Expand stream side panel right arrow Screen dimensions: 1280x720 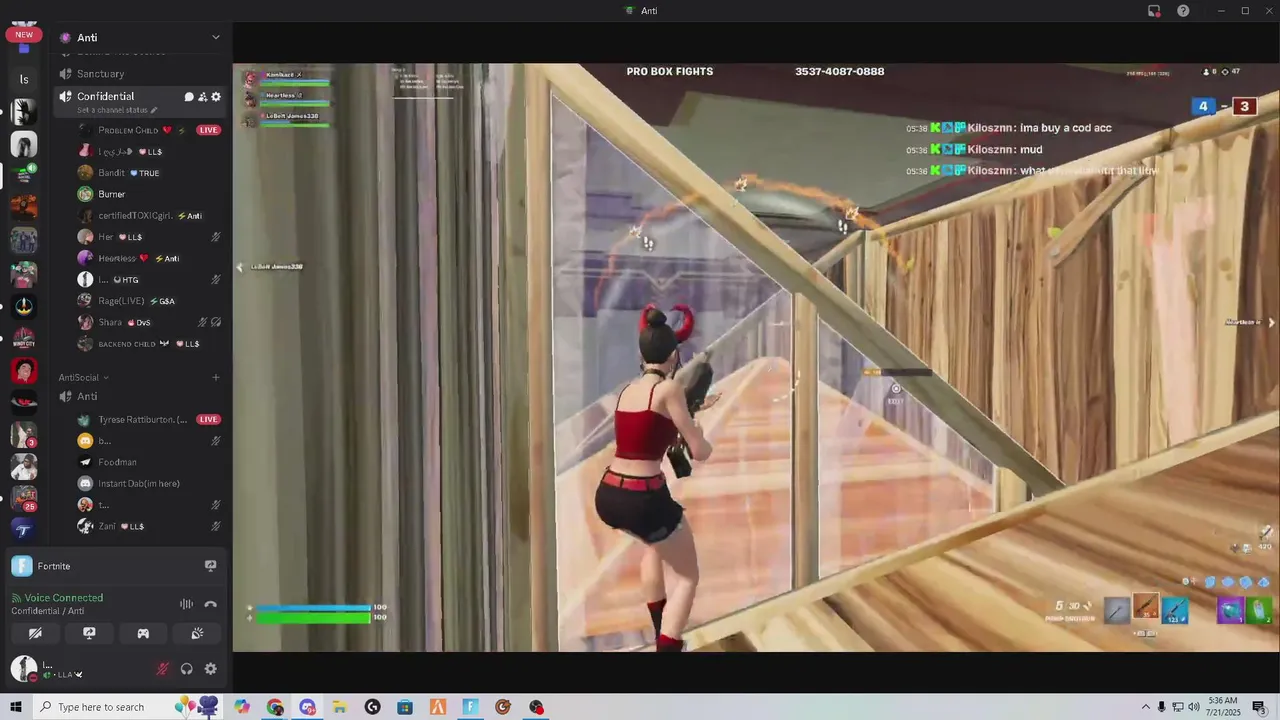click(x=1271, y=322)
